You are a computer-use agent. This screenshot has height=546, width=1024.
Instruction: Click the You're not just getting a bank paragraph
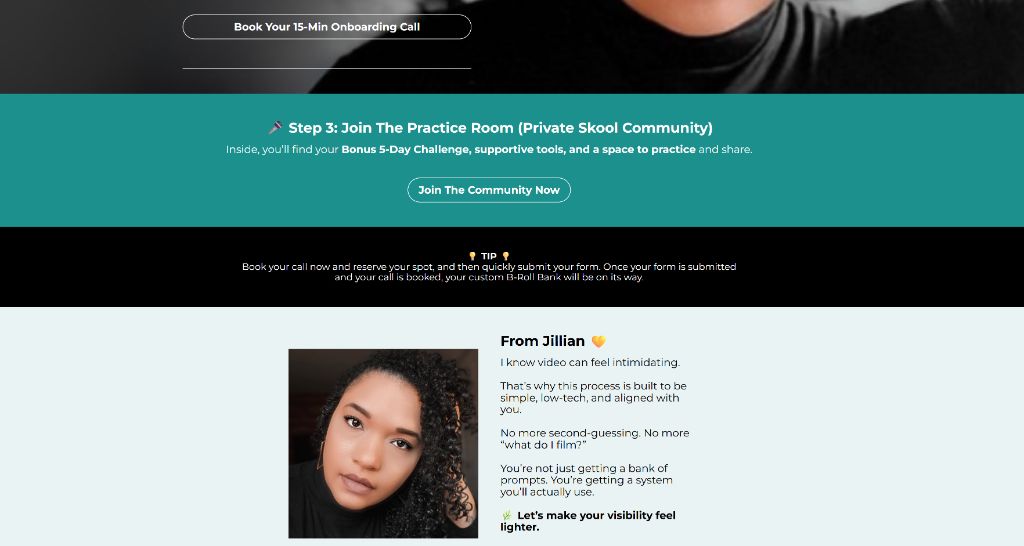[x=586, y=480]
